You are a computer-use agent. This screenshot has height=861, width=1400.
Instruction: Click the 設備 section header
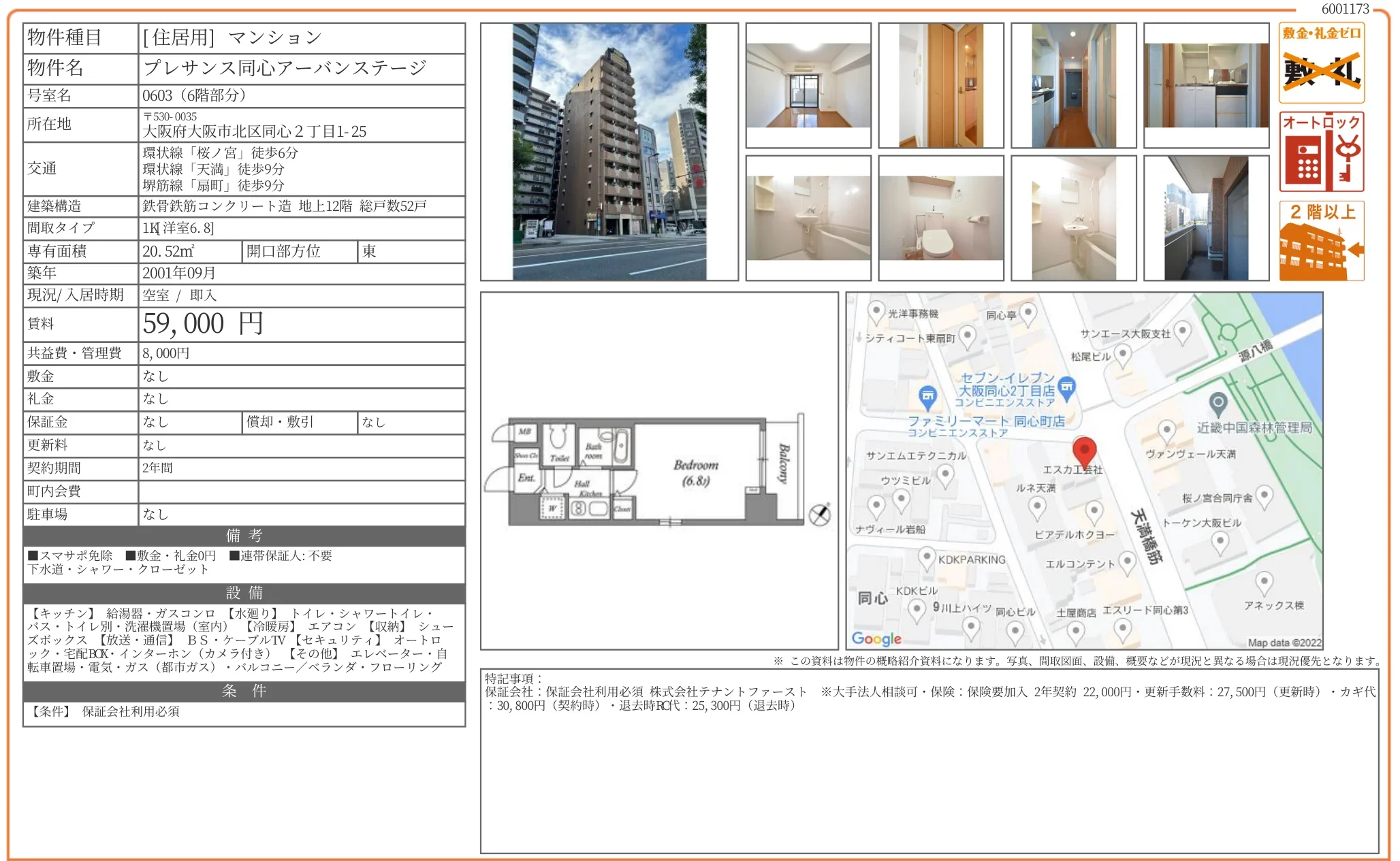244,593
